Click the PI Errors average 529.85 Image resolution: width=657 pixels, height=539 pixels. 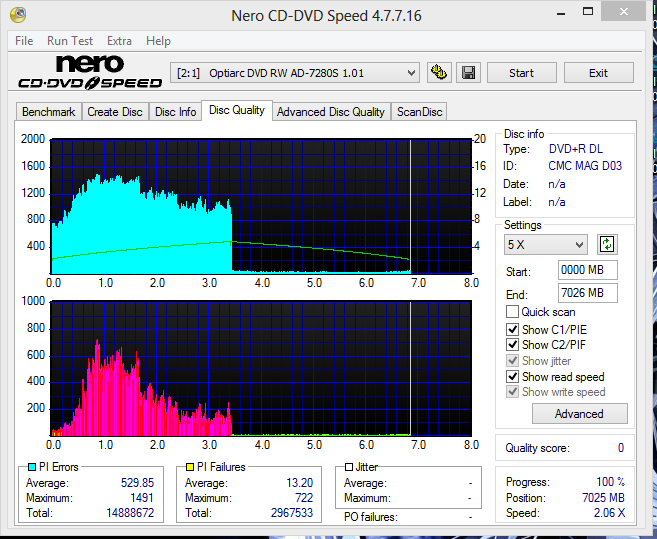click(137, 483)
